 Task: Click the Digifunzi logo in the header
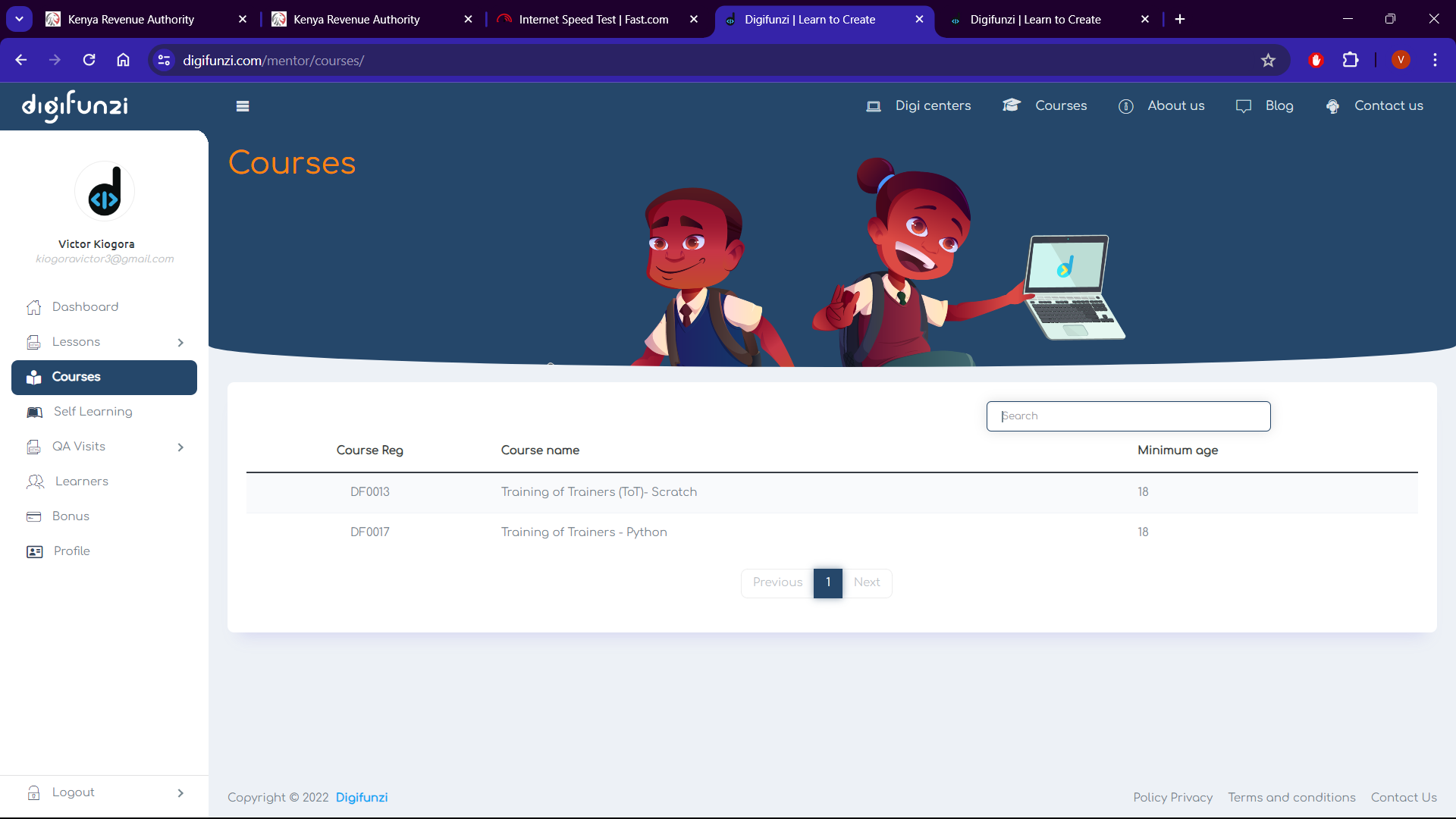click(x=75, y=106)
